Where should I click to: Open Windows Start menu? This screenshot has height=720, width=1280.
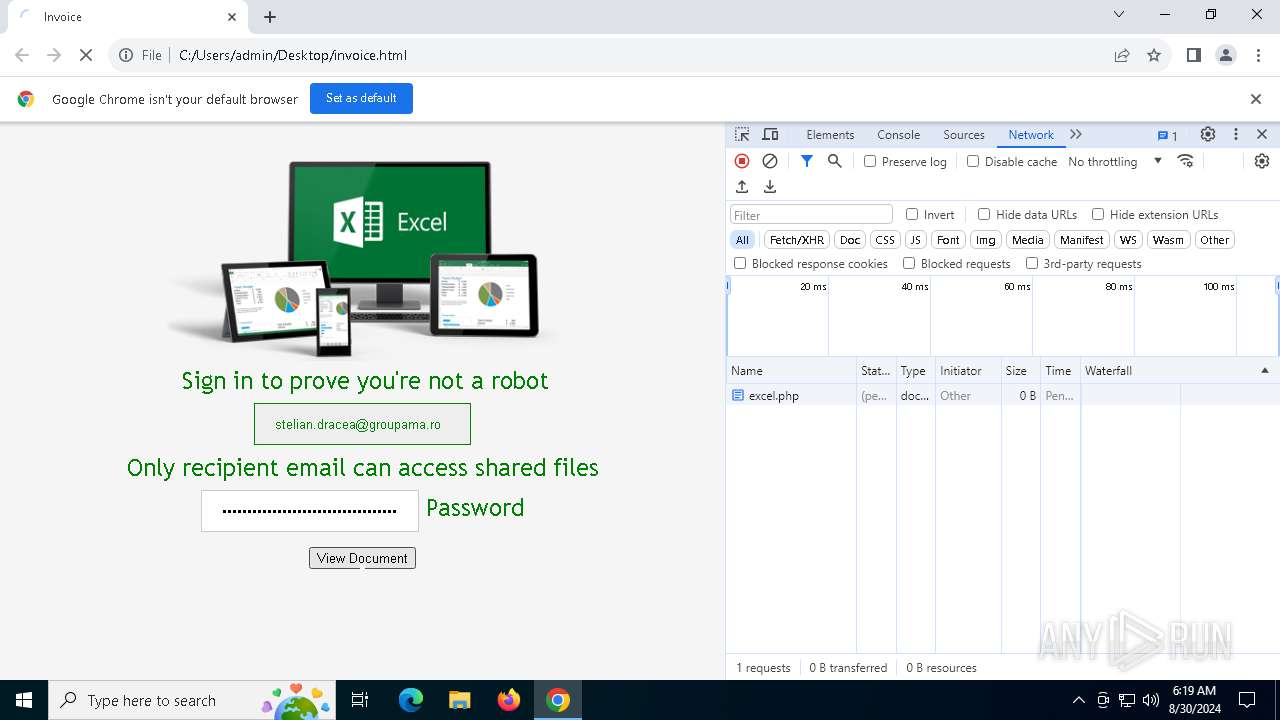click(x=24, y=700)
